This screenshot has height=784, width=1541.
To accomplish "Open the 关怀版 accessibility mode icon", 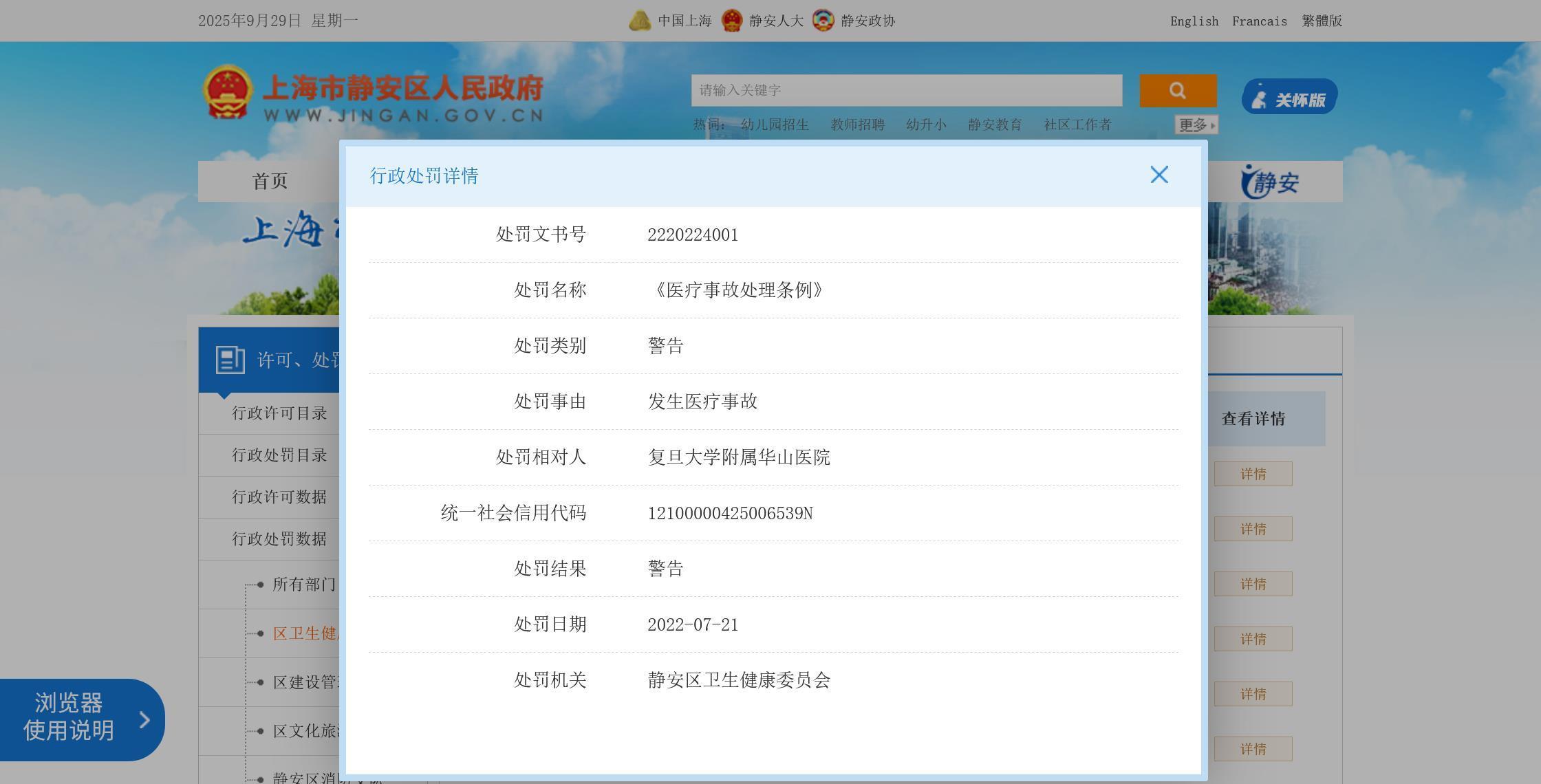I will point(1289,97).
